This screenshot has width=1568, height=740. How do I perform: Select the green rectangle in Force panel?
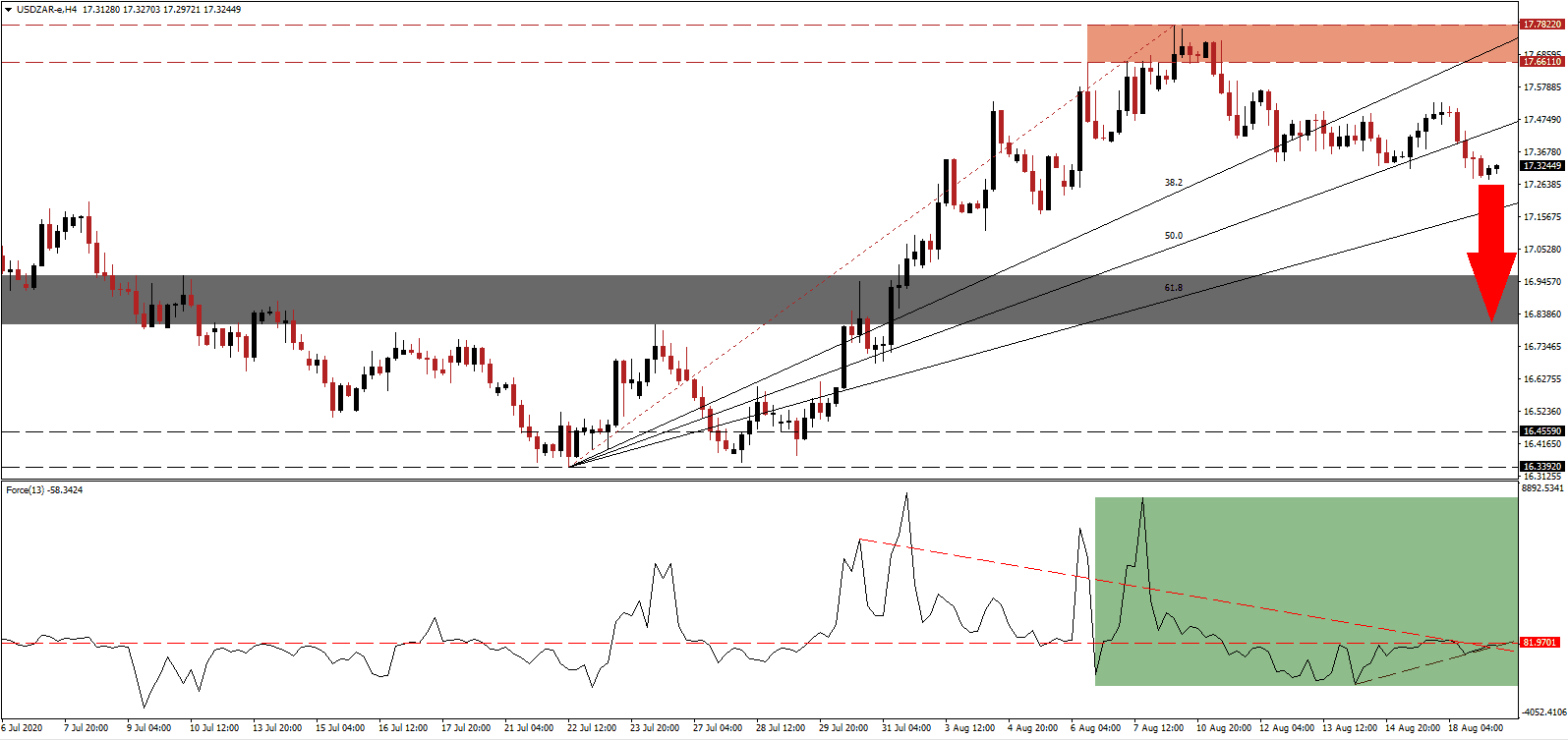(x=1306, y=591)
